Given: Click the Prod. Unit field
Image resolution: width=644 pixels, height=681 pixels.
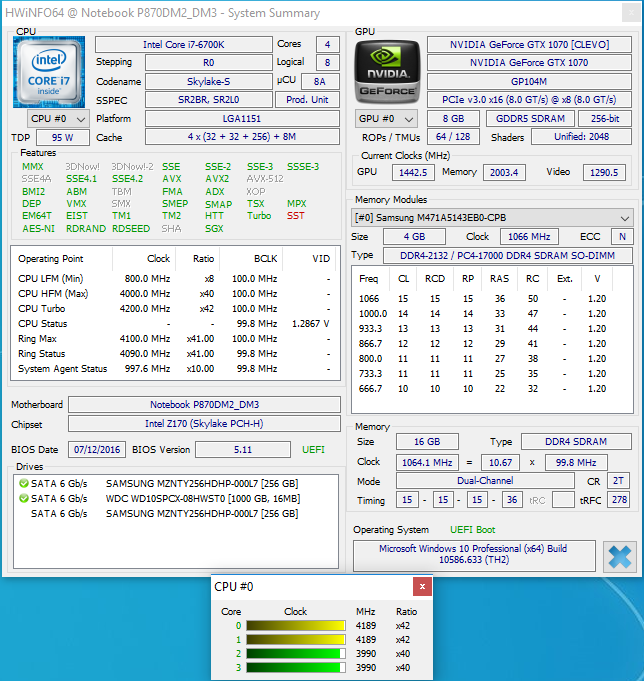Looking at the screenshot, I should coord(307,99).
